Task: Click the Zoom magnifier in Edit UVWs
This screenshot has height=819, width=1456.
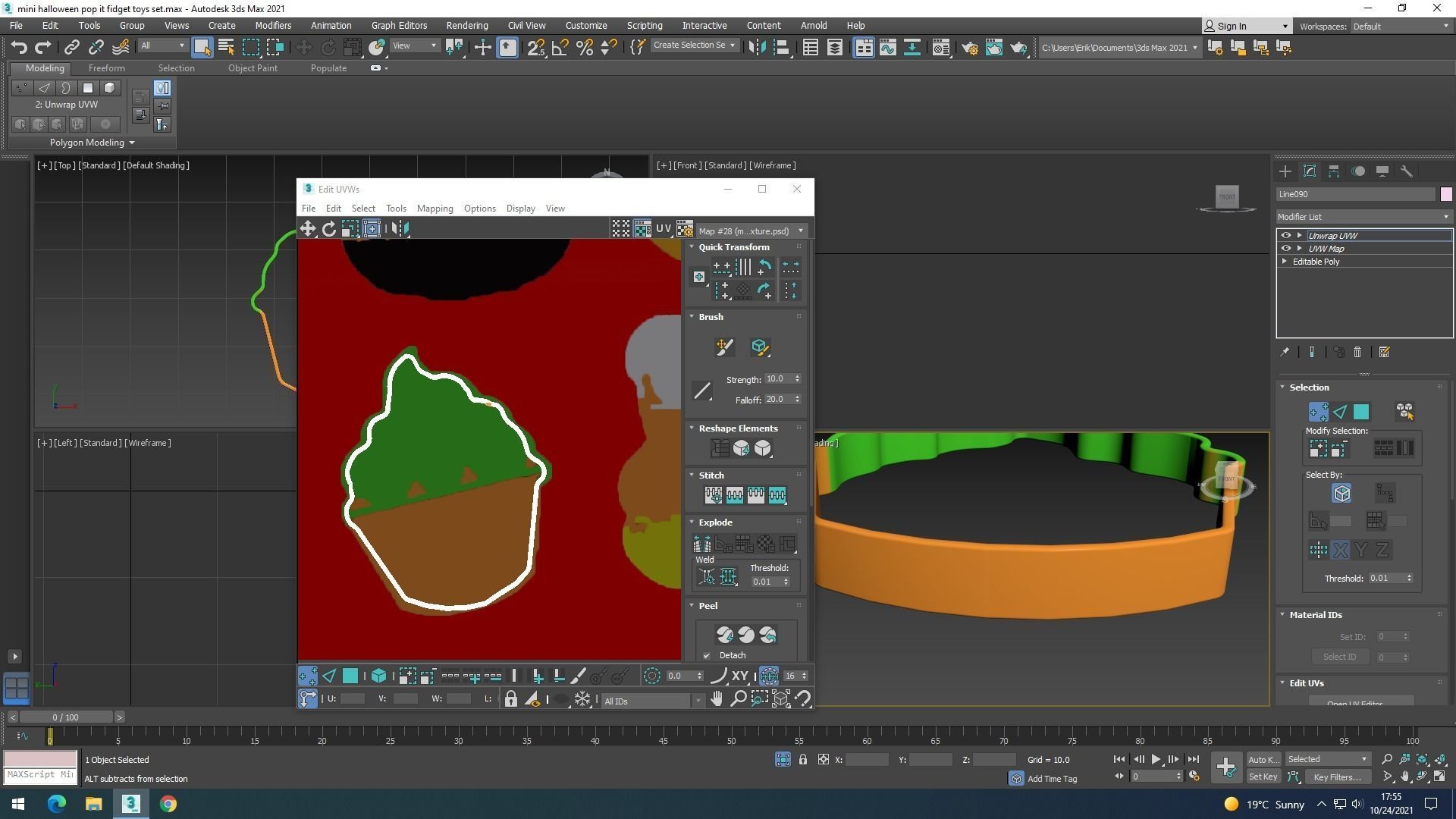Action: click(x=738, y=699)
